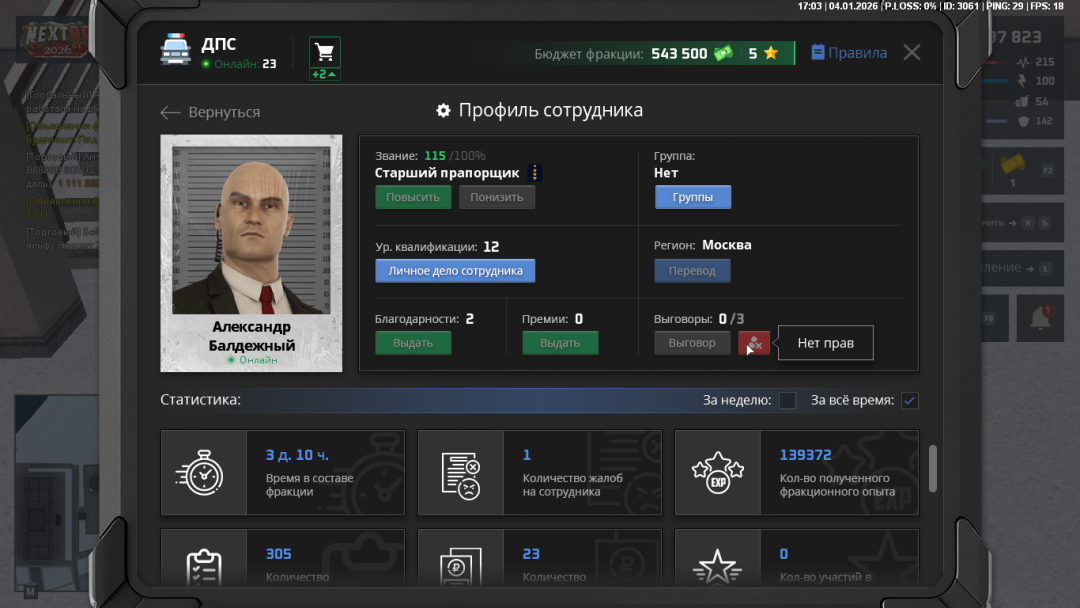
Task: Click the ruble banknotes icon in statistics
Action: (461, 565)
